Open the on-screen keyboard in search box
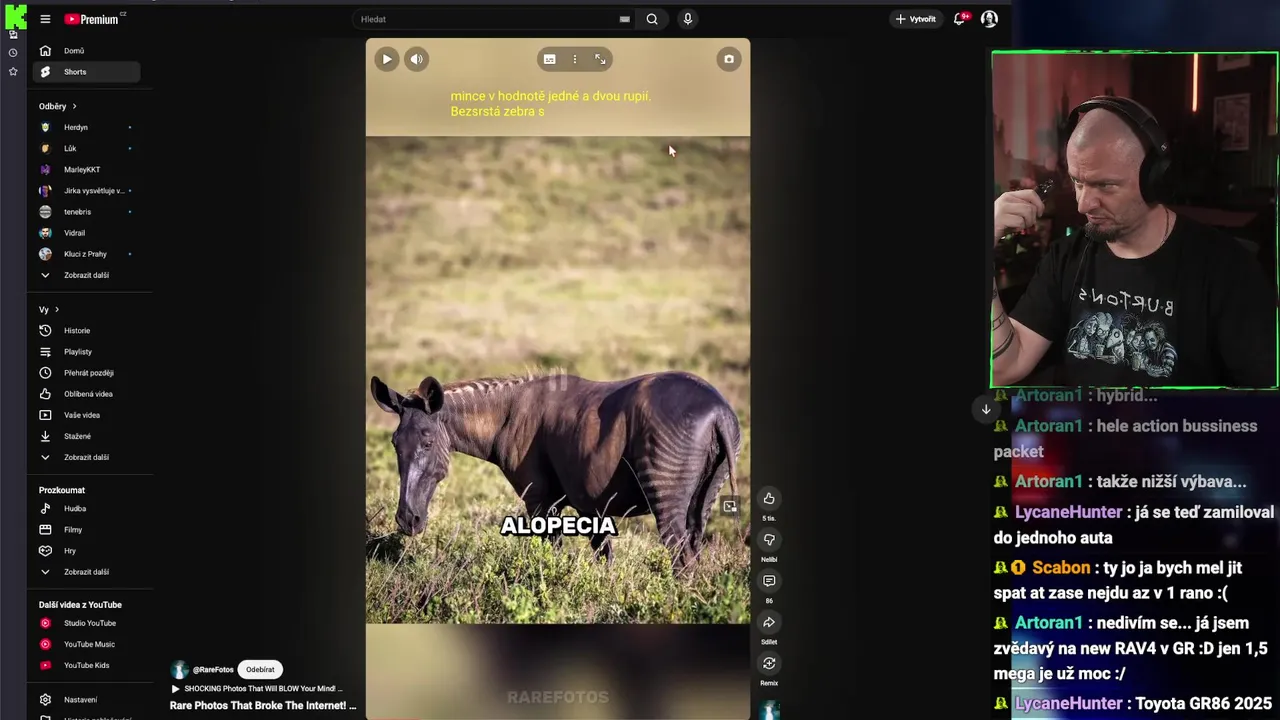Image resolution: width=1280 pixels, height=720 pixels. (625, 19)
